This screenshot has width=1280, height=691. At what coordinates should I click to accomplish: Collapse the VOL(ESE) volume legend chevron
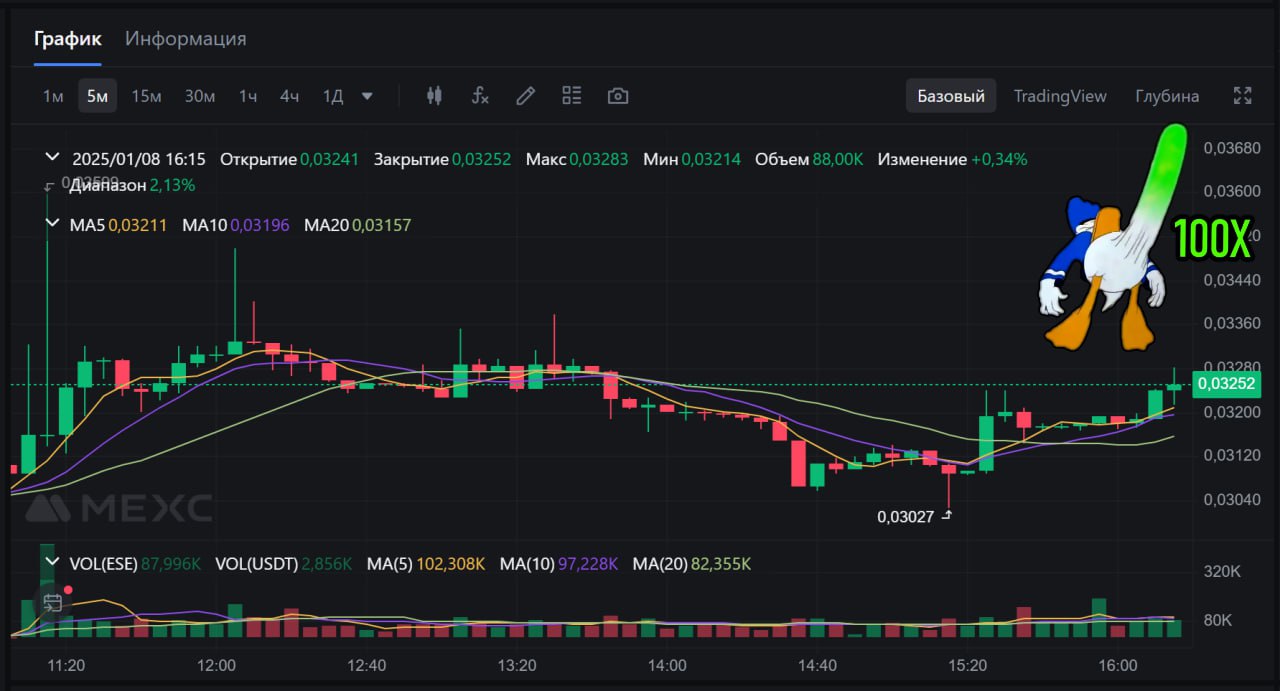(x=53, y=564)
